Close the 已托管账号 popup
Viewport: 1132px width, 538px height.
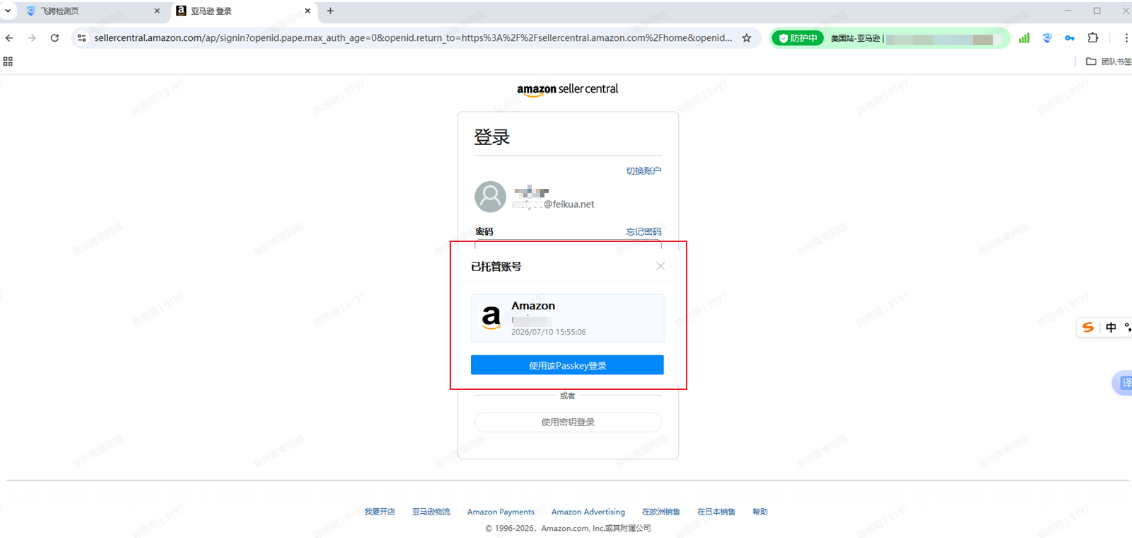660,266
